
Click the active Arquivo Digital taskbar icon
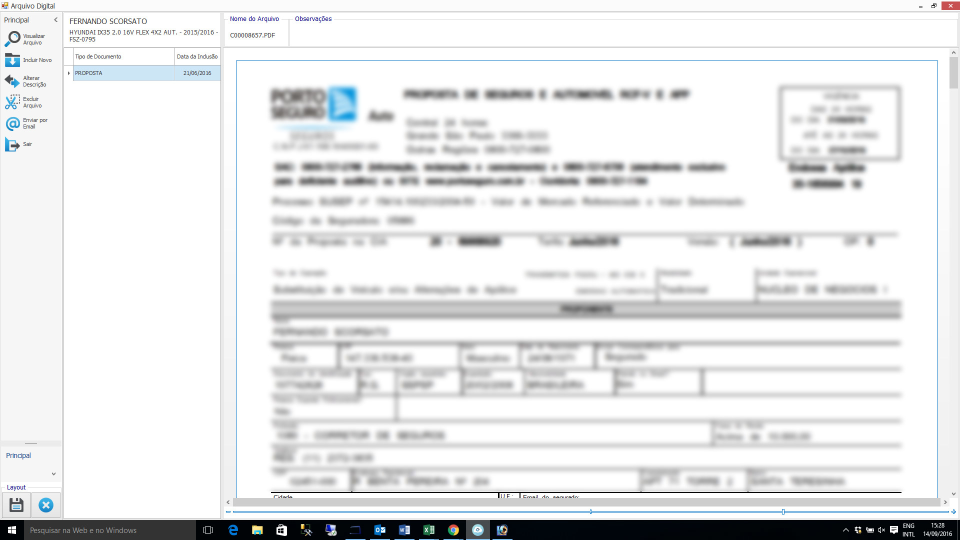click(478, 530)
